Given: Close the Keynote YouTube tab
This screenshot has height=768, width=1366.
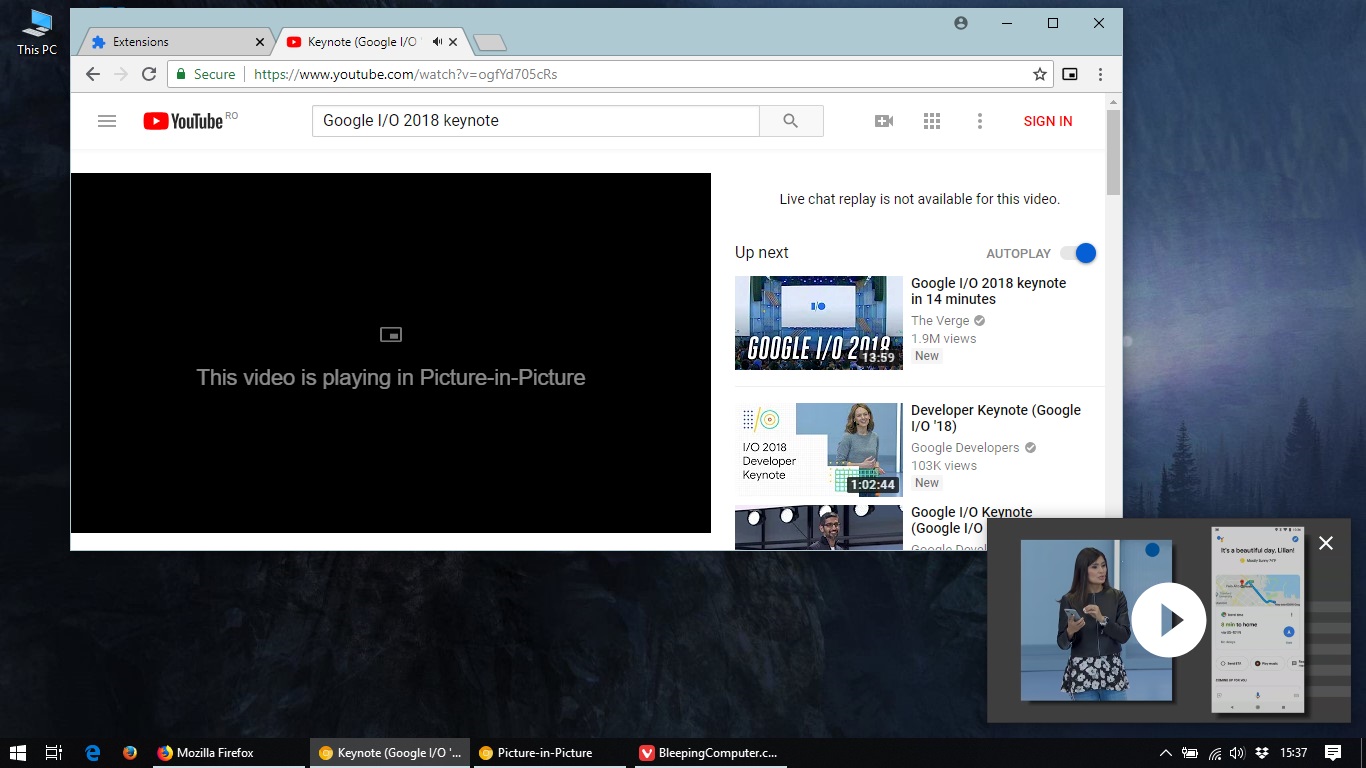Looking at the screenshot, I should click(x=453, y=42).
